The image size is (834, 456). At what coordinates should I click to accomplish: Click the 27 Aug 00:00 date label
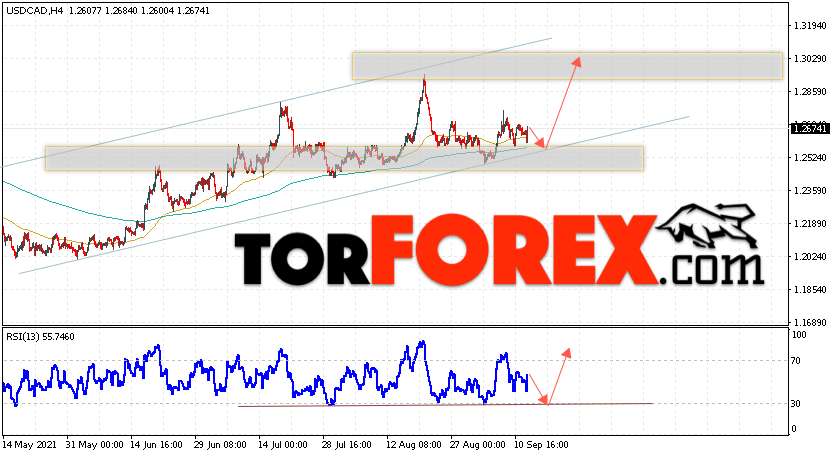coord(478,445)
